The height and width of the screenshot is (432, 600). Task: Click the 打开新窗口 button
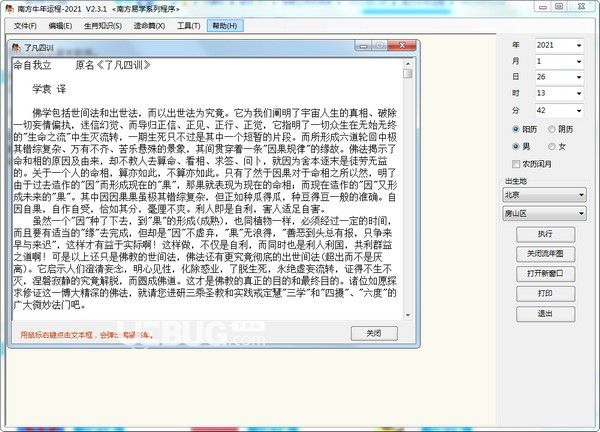pos(545,274)
